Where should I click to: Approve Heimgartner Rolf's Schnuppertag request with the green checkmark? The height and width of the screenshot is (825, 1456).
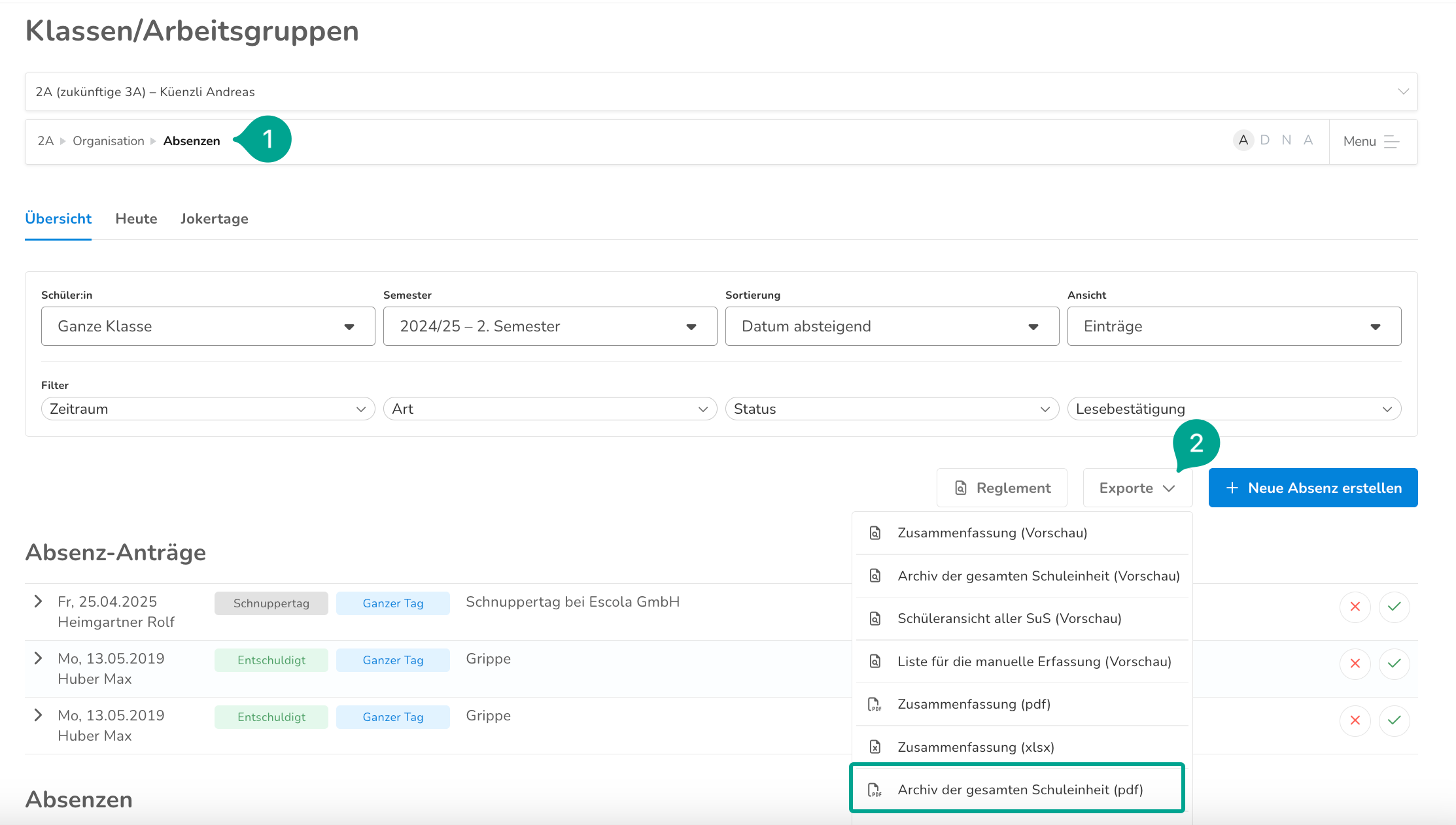click(x=1394, y=607)
